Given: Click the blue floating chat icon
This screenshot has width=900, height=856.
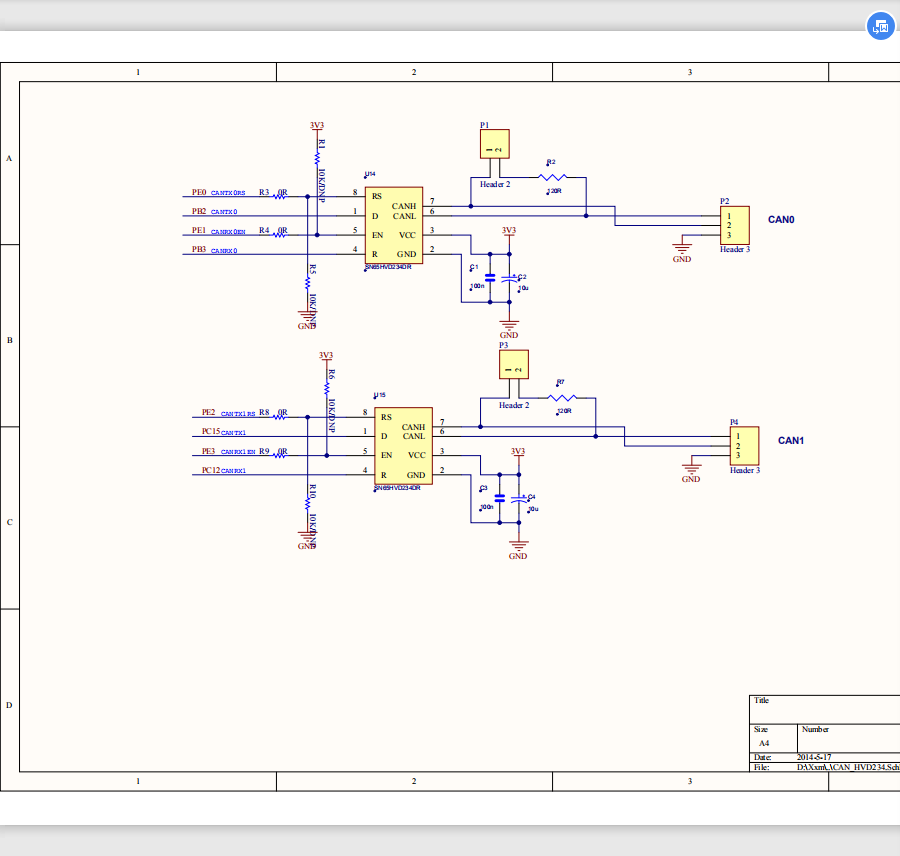Looking at the screenshot, I should [880, 26].
